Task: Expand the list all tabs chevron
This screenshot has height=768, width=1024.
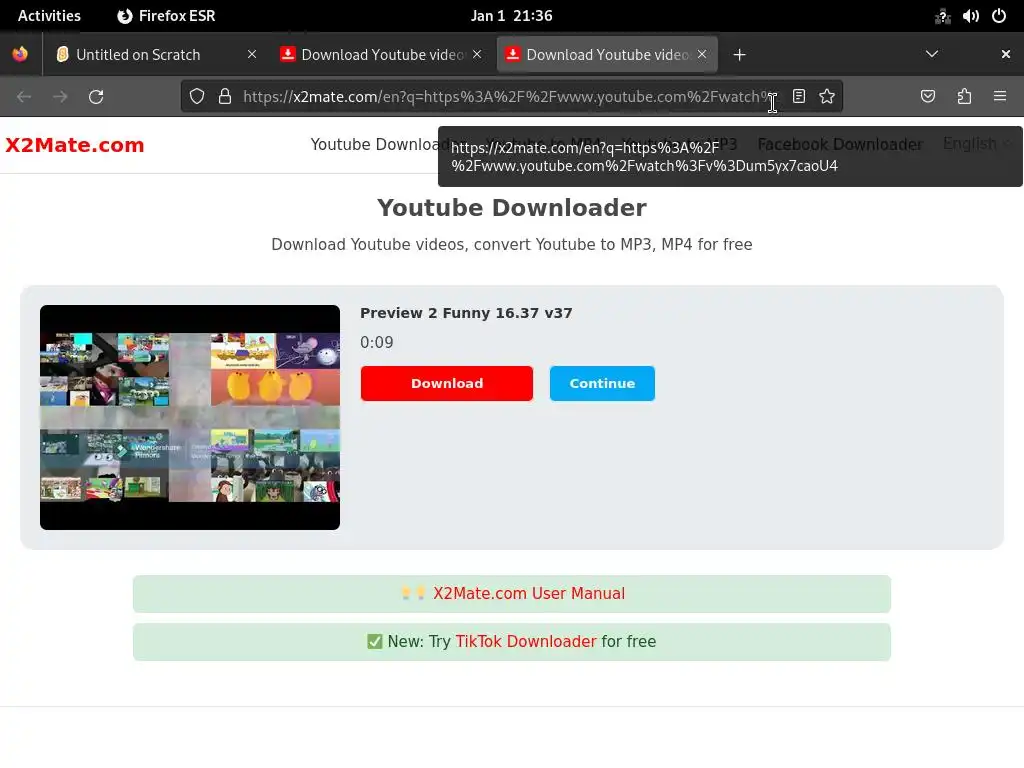Action: pos(932,54)
